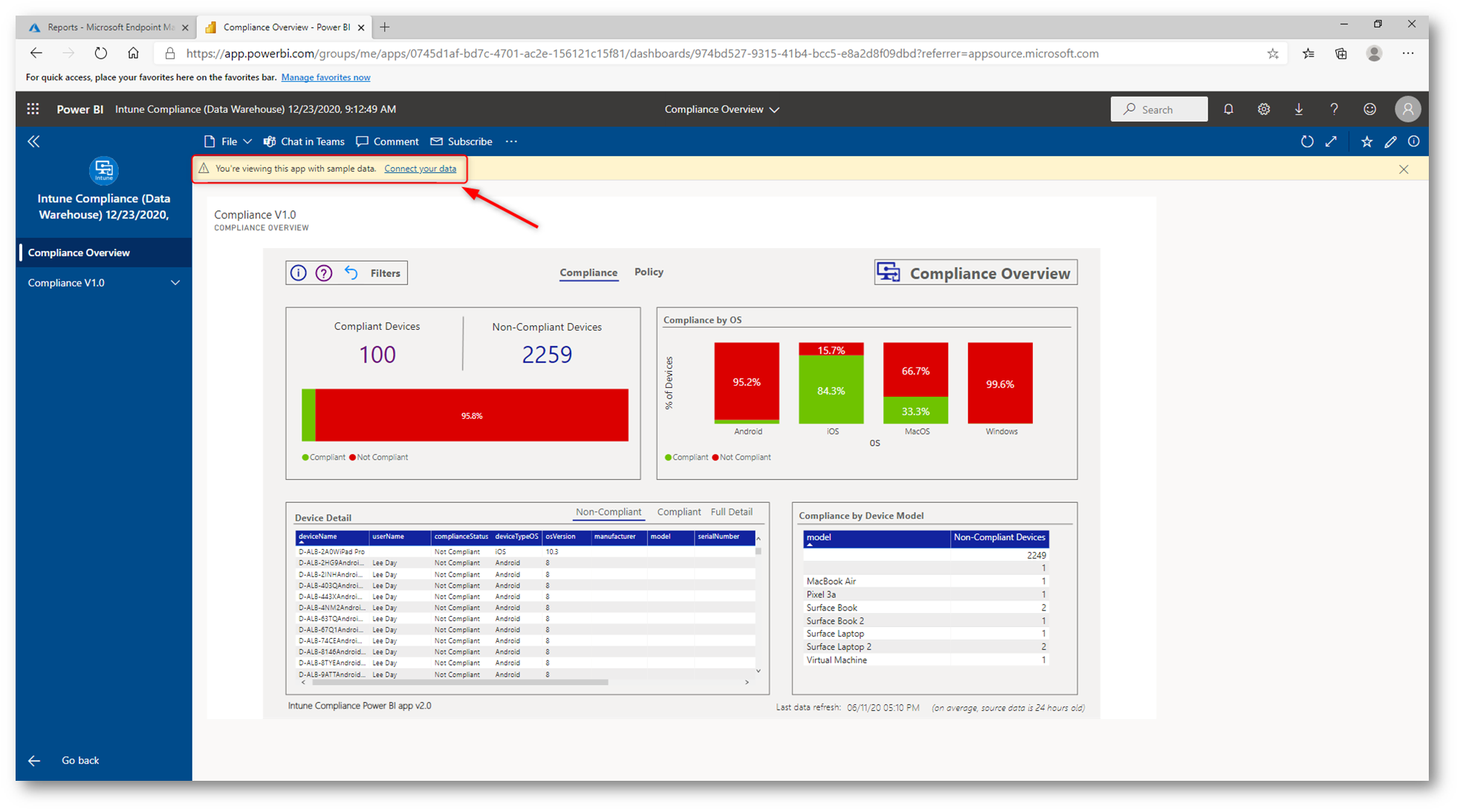
Task: Edit the dashboard with the pencil icon
Action: [x=1390, y=141]
